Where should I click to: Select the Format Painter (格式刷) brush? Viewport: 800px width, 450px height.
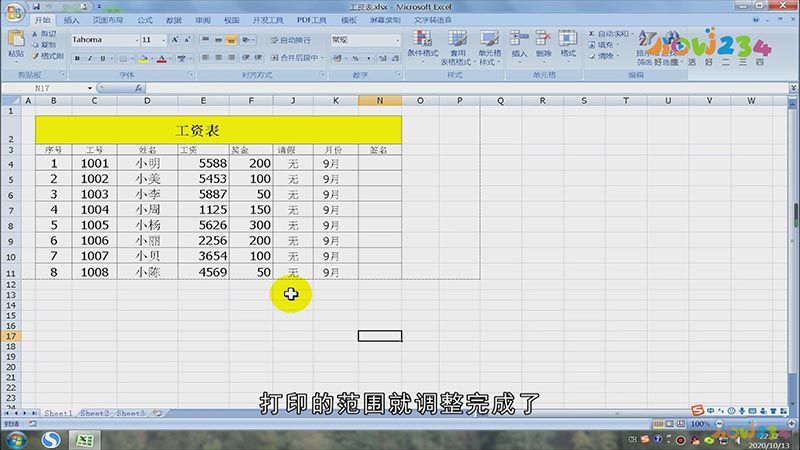tap(36, 56)
